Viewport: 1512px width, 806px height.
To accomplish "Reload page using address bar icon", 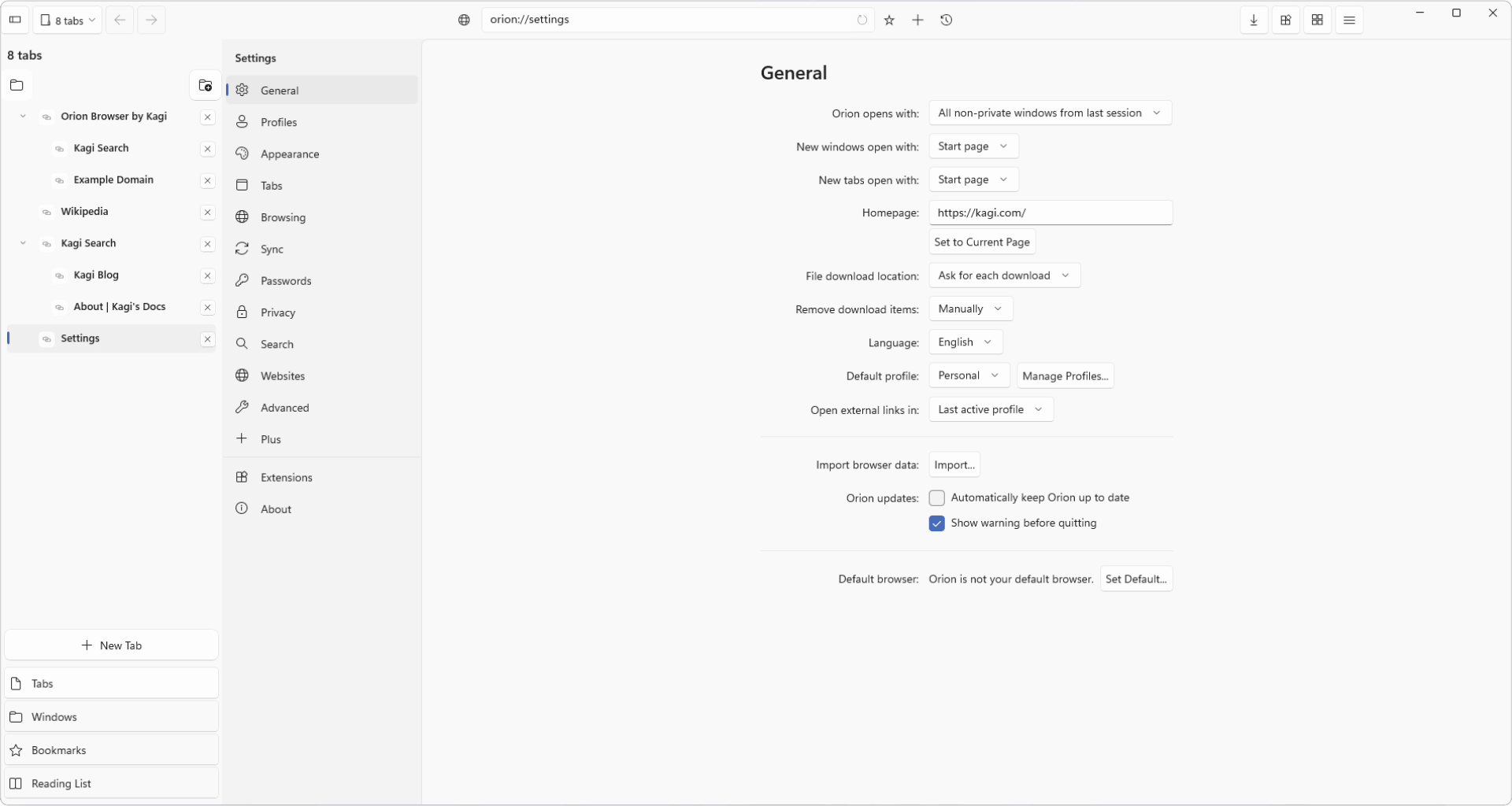I will click(x=862, y=20).
